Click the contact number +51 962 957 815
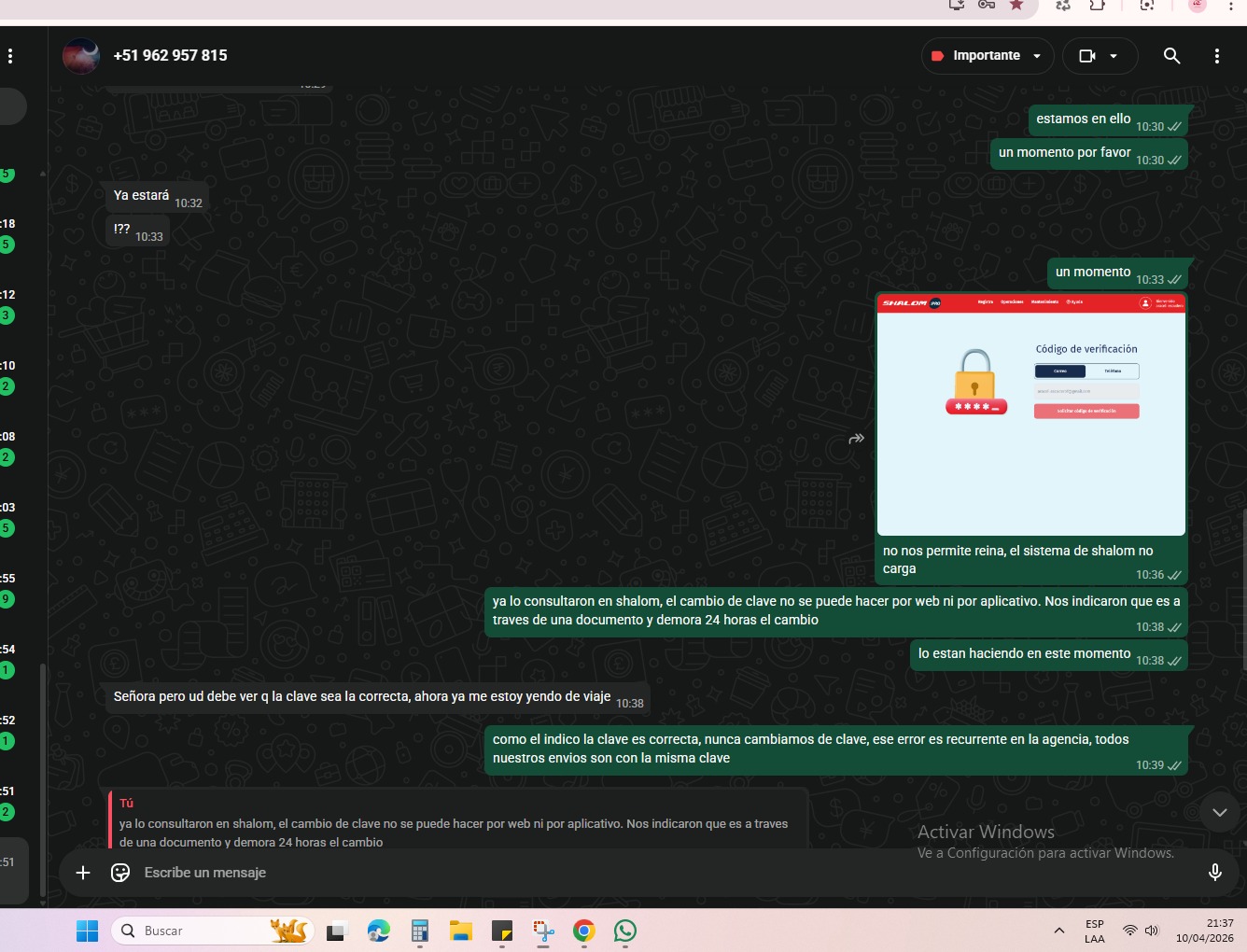The image size is (1247, 952). [170, 56]
